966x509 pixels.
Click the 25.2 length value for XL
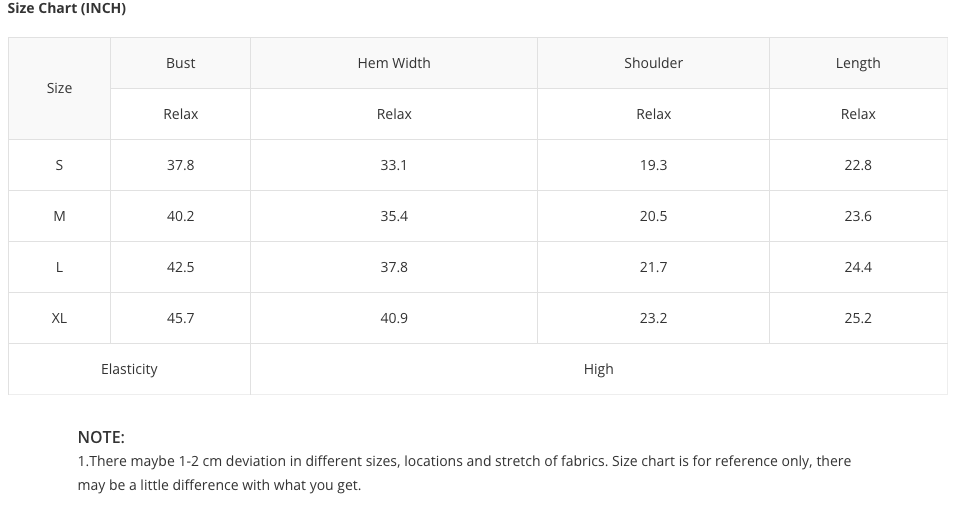858,318
